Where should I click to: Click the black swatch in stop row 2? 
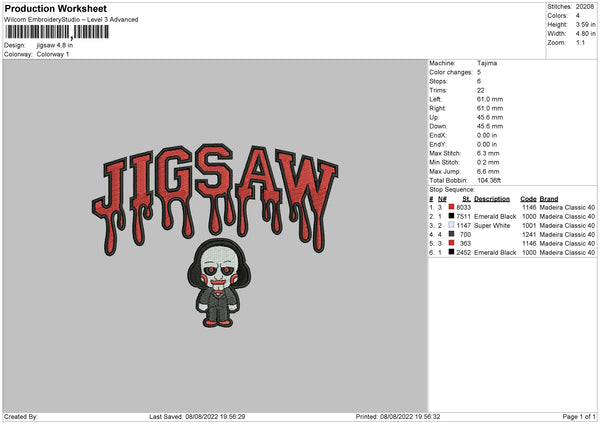(x=451, y=216)
